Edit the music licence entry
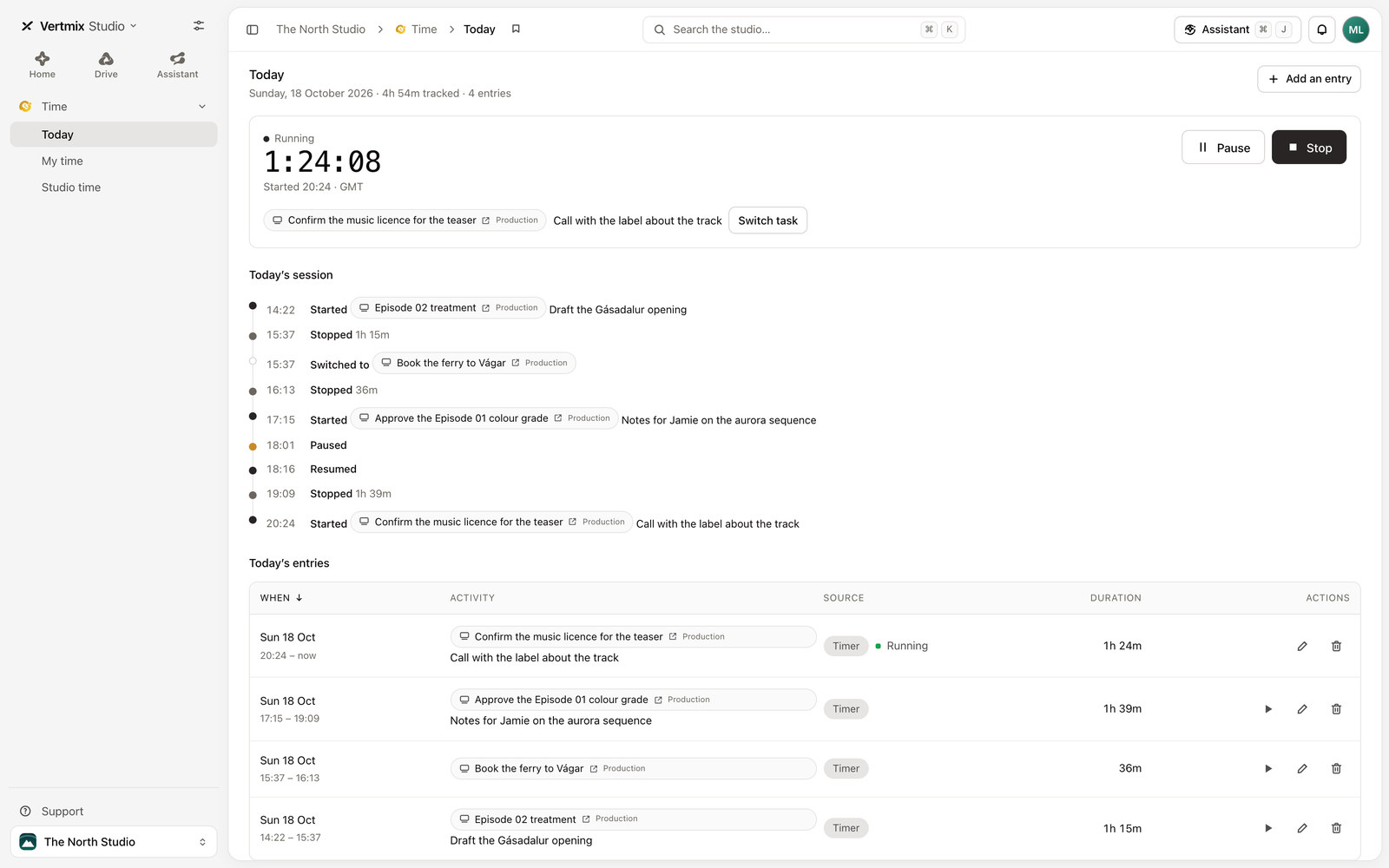The width and height of the screenshot is (1389, 868). coord(1302,646)
